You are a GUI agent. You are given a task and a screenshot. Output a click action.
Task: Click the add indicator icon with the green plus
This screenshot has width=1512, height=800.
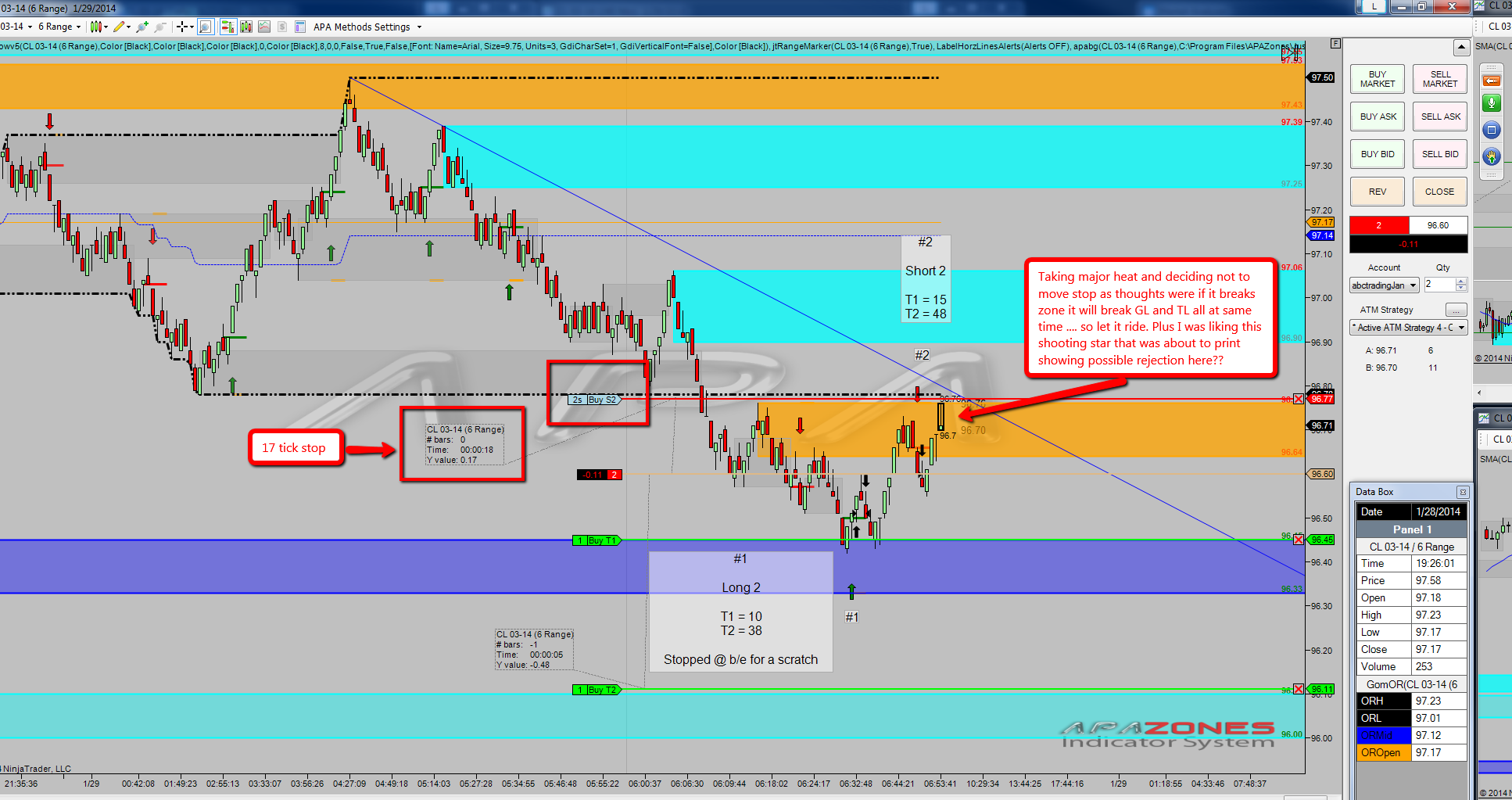[x=142, y=27]
